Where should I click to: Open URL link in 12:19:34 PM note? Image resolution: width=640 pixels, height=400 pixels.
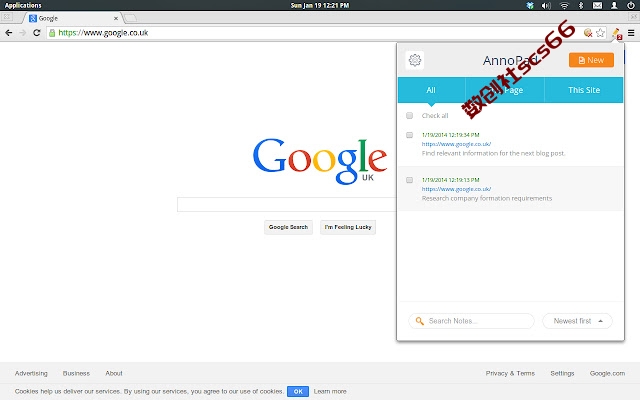(x=456, y=144)
